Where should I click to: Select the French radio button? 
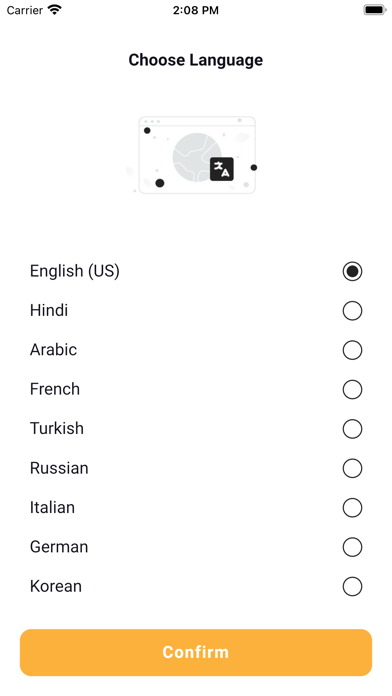352,390
